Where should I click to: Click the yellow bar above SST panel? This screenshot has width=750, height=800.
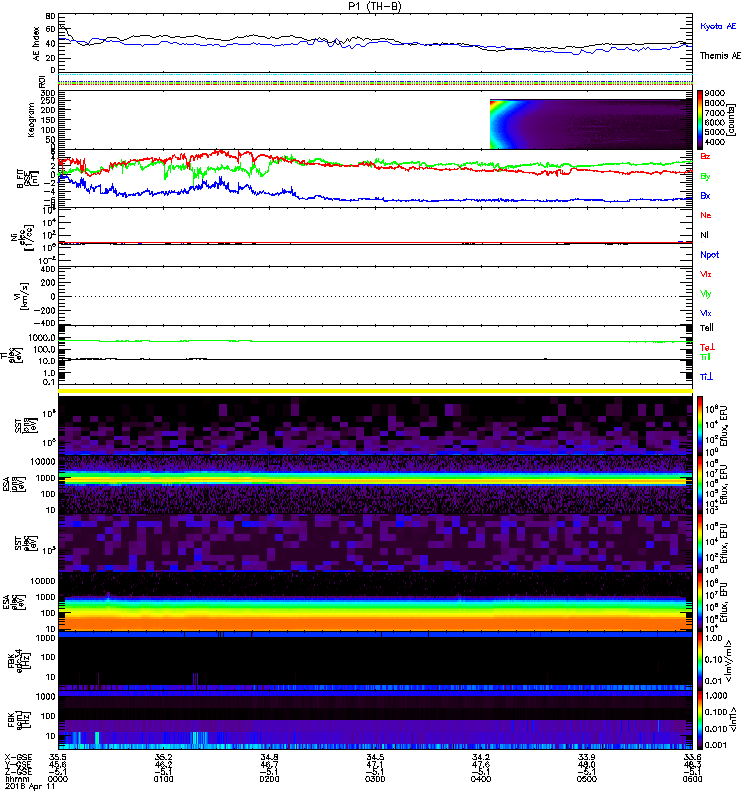376,391
